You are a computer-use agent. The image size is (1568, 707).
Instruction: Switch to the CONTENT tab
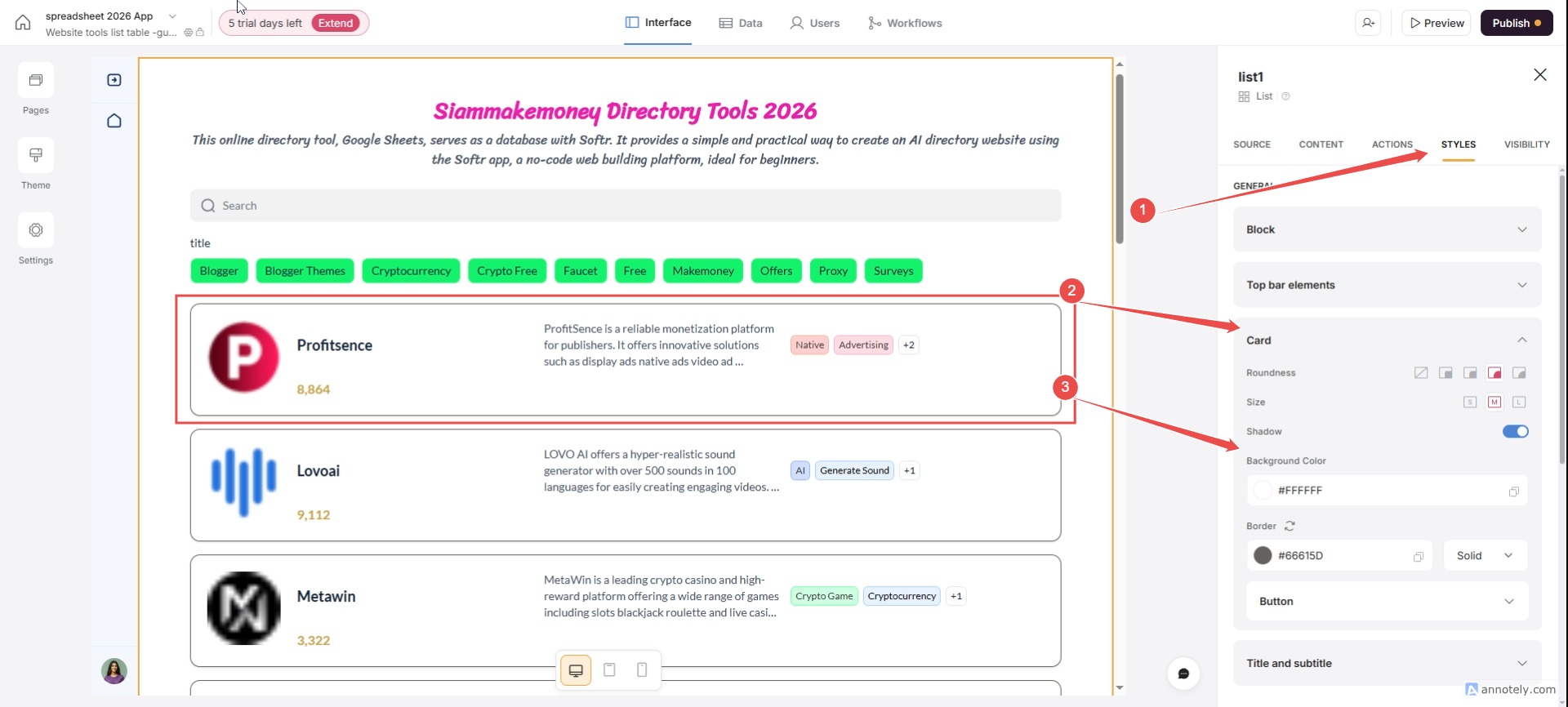(1321, 145)
